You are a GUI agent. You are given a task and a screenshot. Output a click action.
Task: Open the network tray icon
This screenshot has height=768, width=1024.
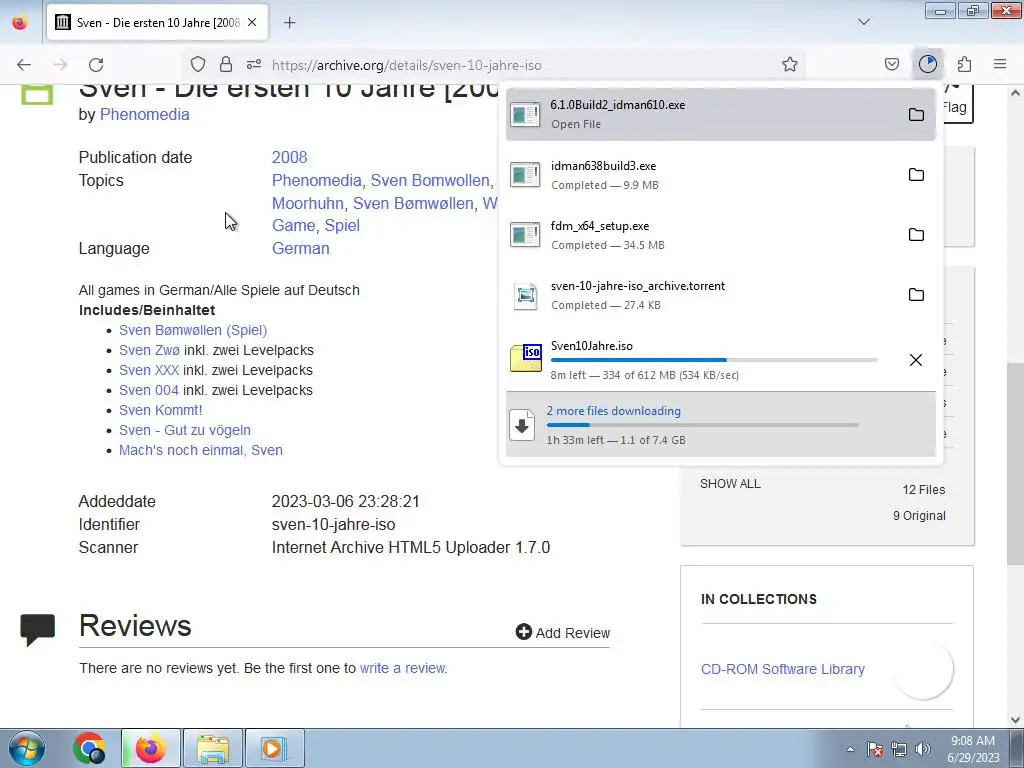tap(899, 749)
